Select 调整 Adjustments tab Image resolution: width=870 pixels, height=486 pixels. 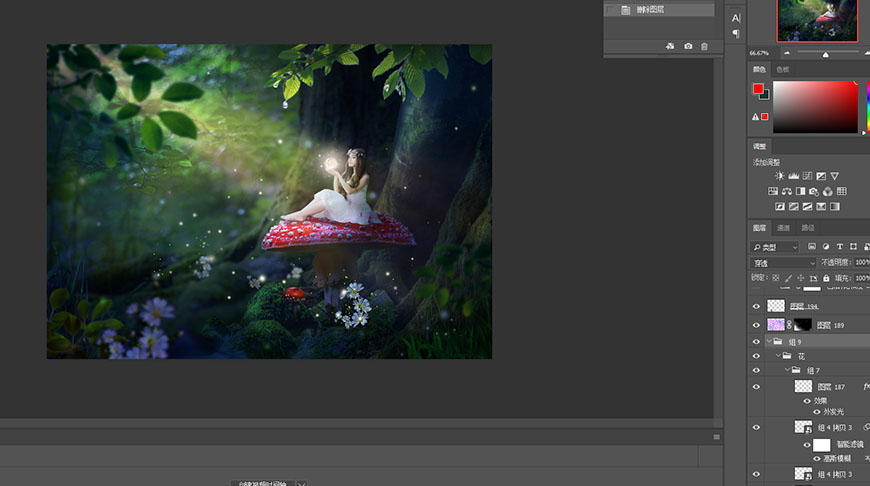[x=759, y=146]
